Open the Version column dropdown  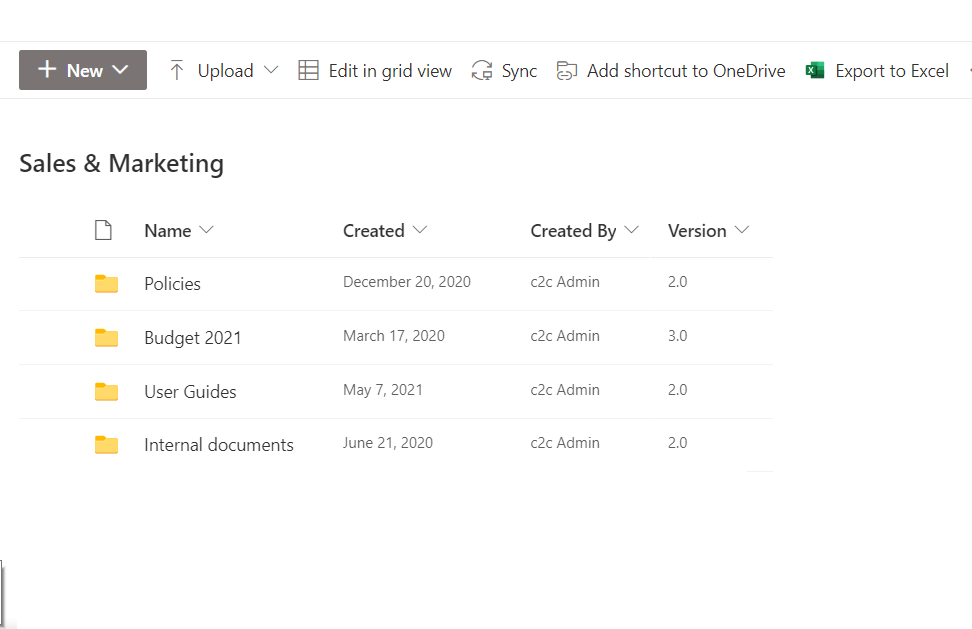742,229
